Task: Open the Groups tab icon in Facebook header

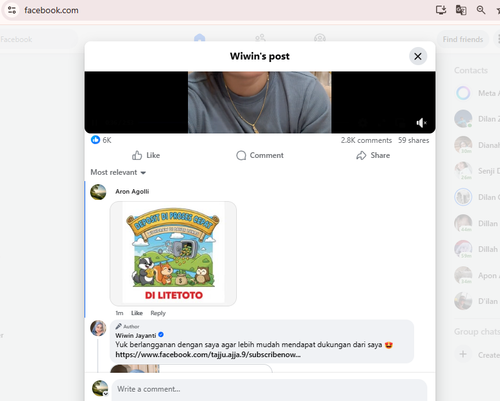Action: pyautogui.click(x=320, y=38)
